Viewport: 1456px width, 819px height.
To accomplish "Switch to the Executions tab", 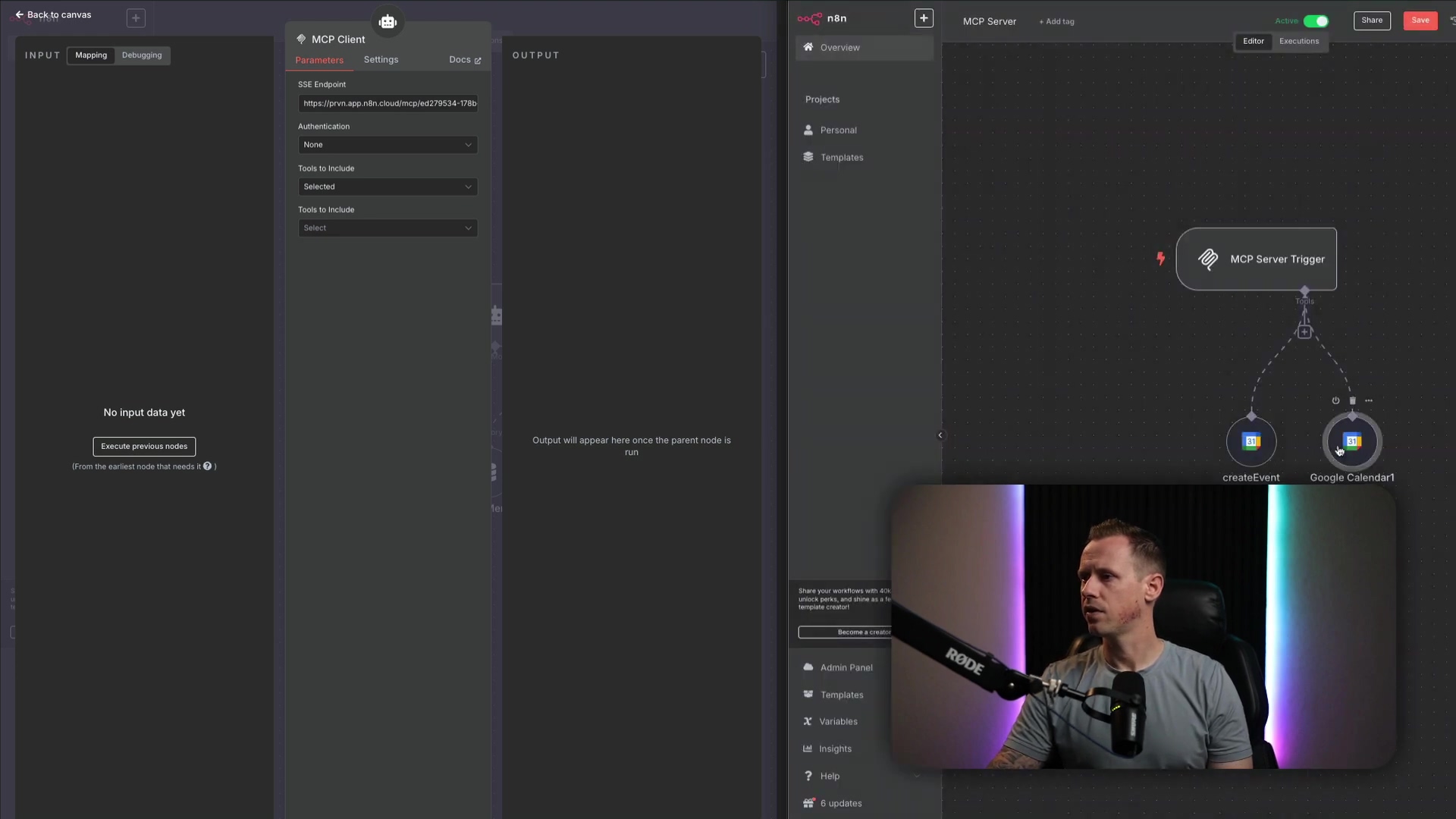I will 1299,42.
